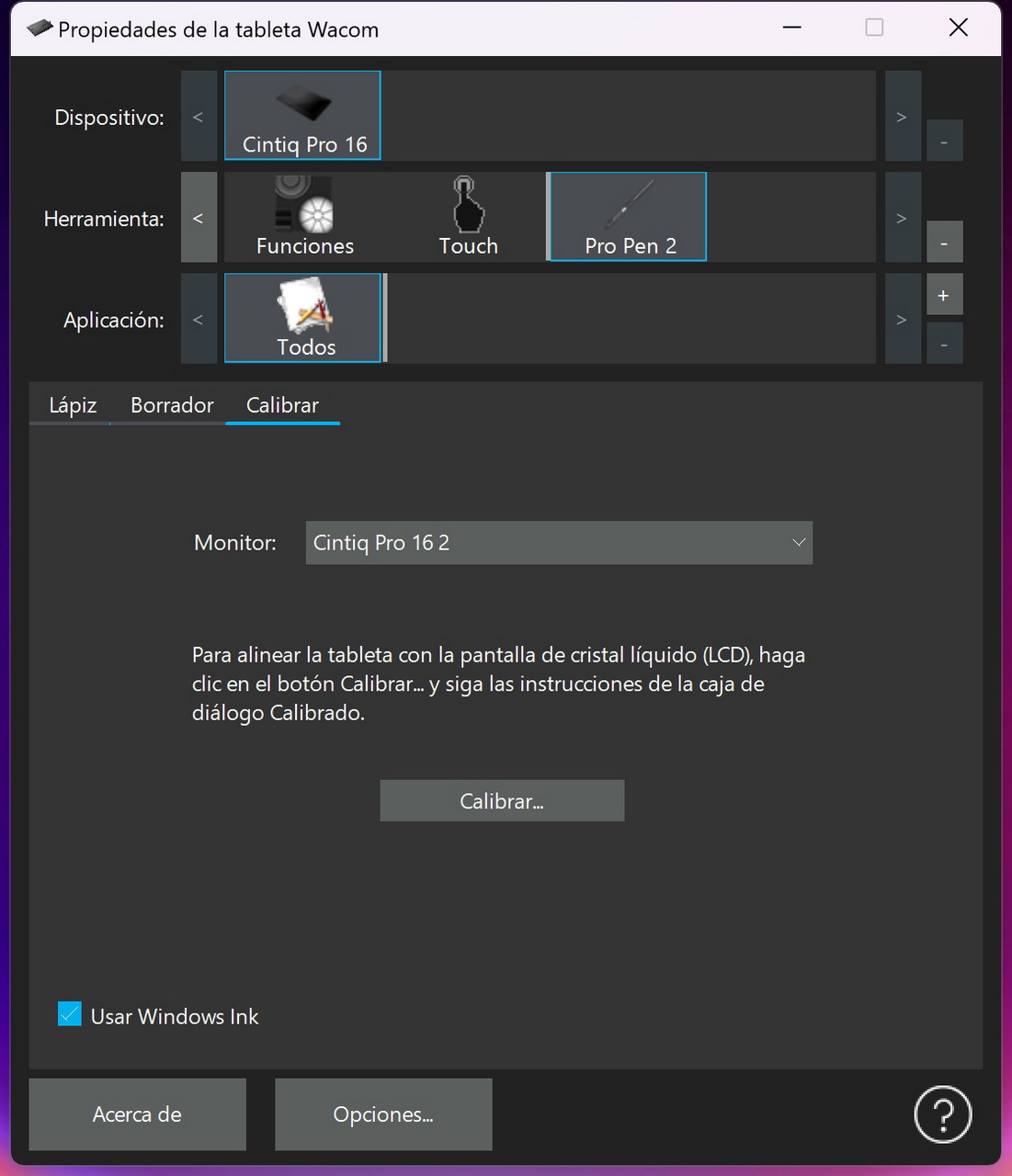
Task: Switch to the Borrador tab
Action: coord(172,405)
